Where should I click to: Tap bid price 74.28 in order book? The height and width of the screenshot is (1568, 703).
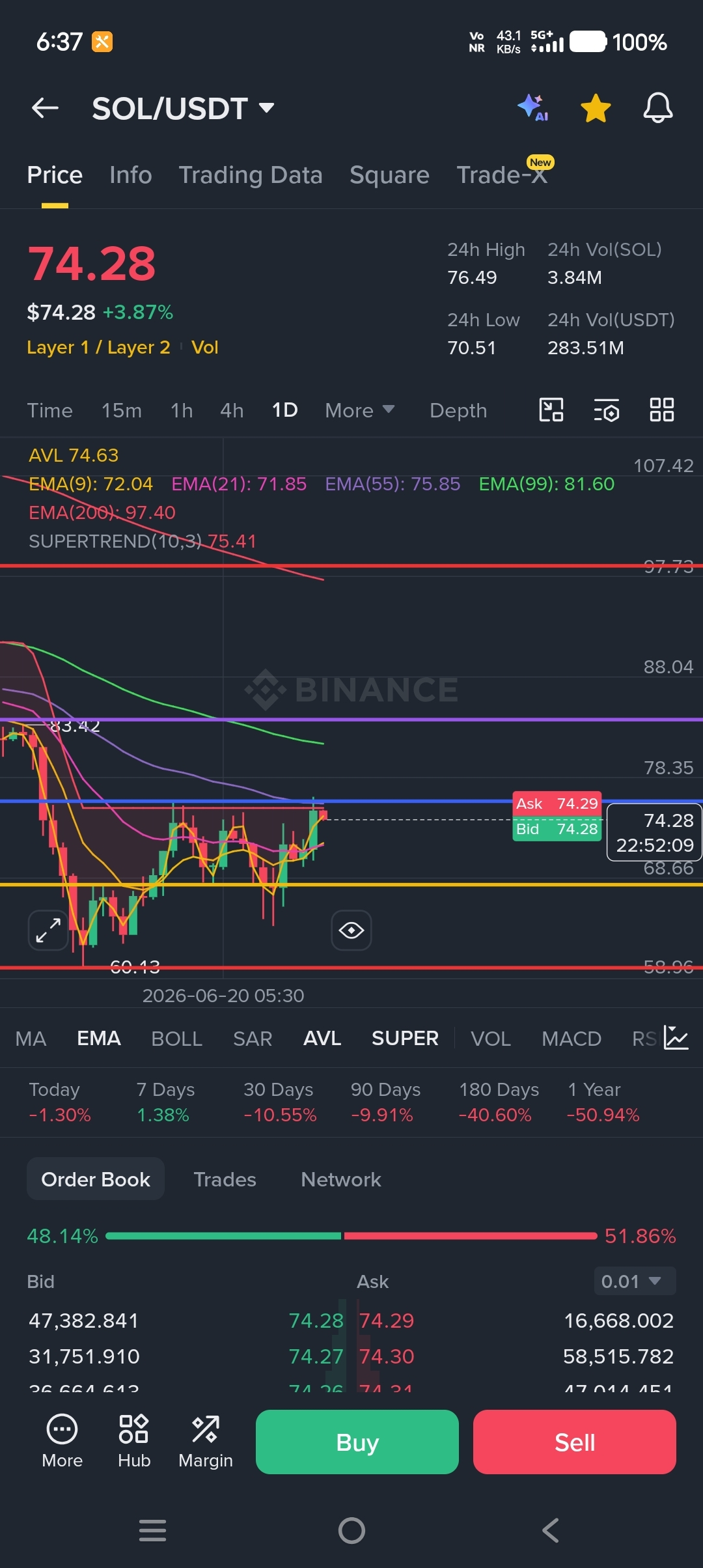click(316, 1321)
